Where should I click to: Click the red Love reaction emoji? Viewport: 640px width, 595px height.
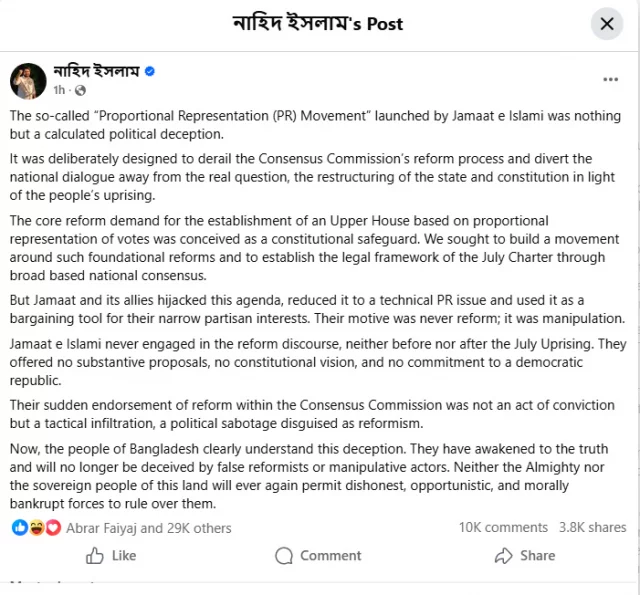[53, 527]
